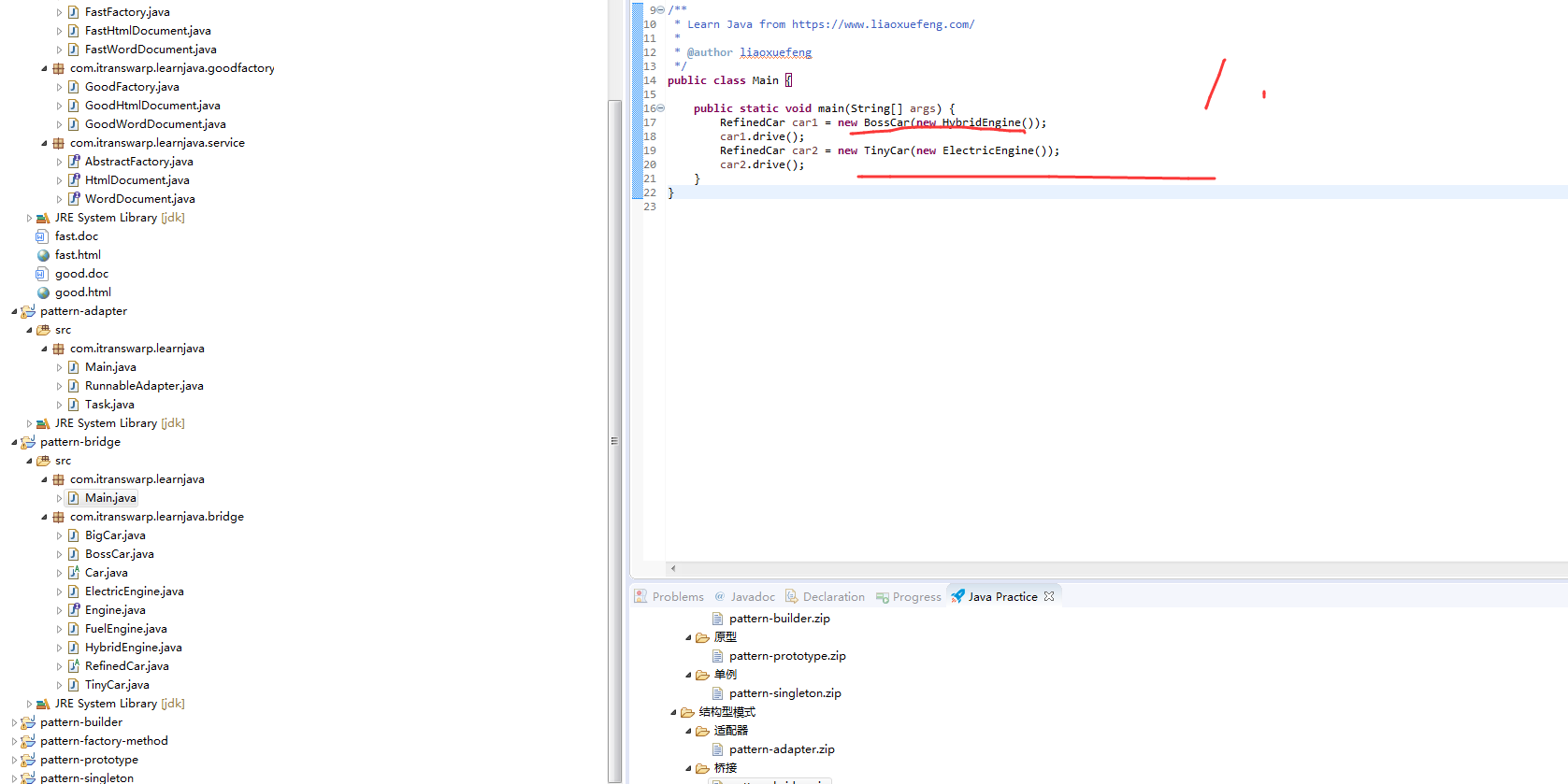Collapse the Javadoc comment fold at line 9
Image resolution: width=1568 pixels, height=784 pixels.
pos(660,9)
